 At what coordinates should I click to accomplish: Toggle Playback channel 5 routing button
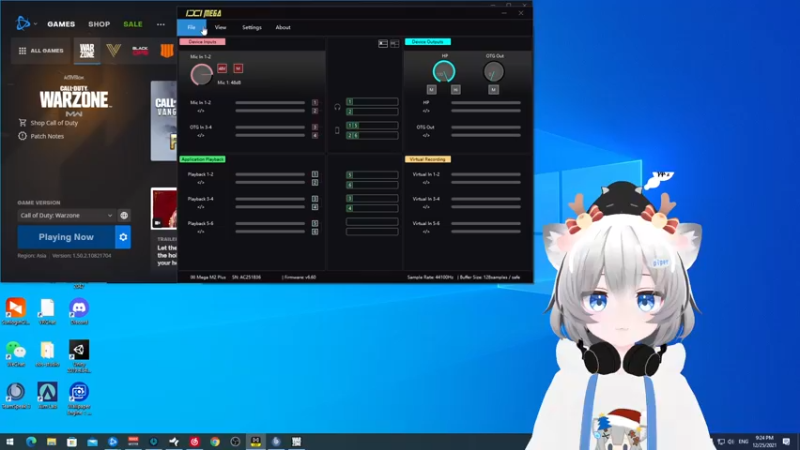click(315, 223)
